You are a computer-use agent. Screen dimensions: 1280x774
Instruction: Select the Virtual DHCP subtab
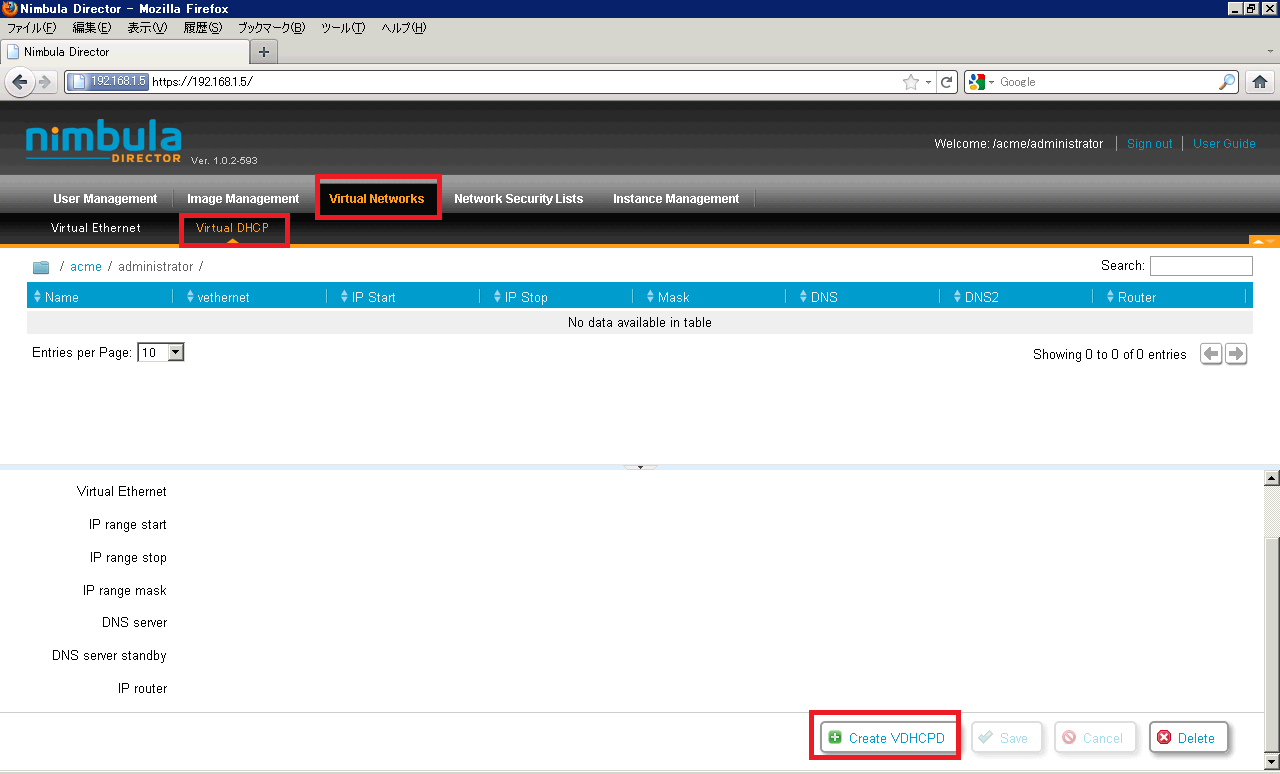pyautogui.click(x=233, y=228)
